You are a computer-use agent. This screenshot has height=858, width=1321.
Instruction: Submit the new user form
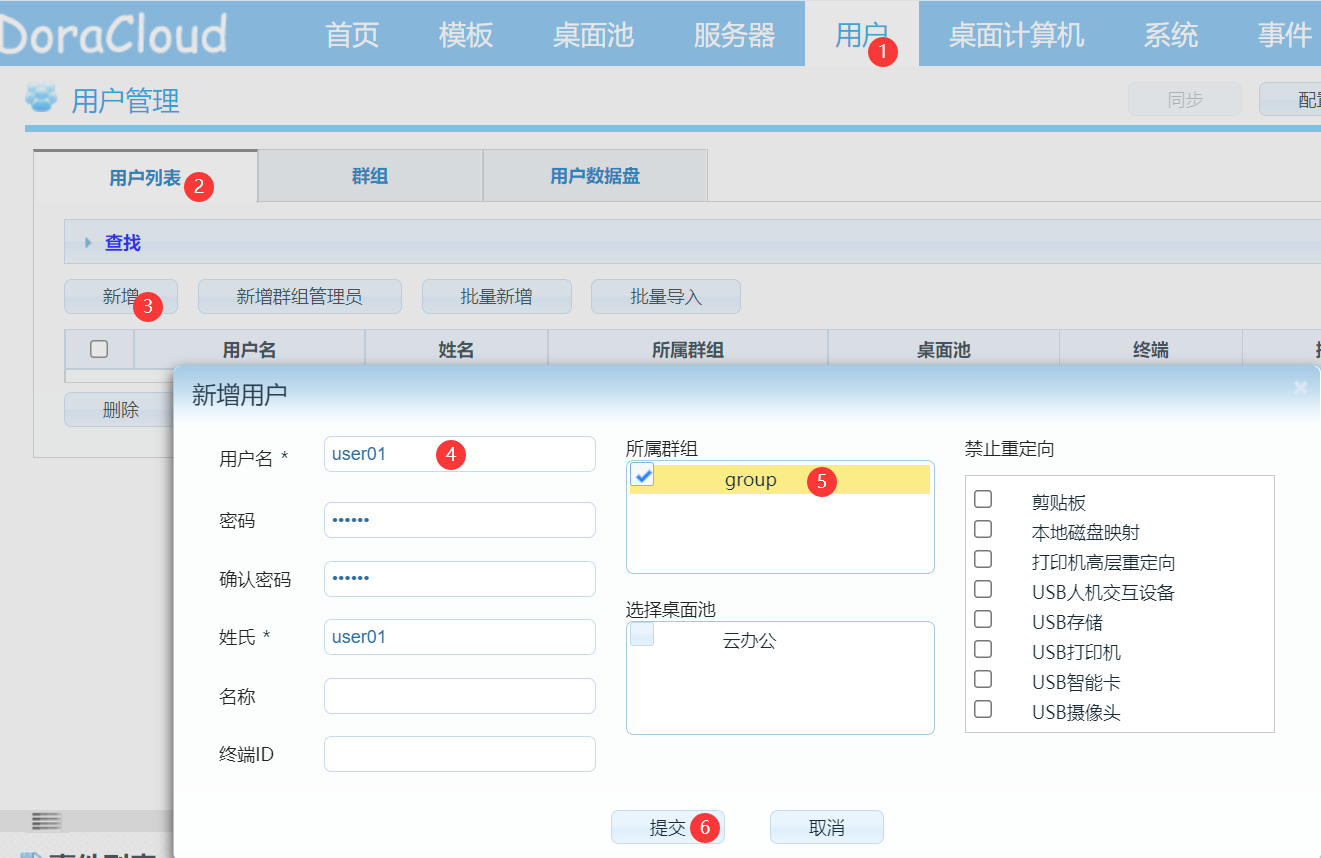point(668,826)
